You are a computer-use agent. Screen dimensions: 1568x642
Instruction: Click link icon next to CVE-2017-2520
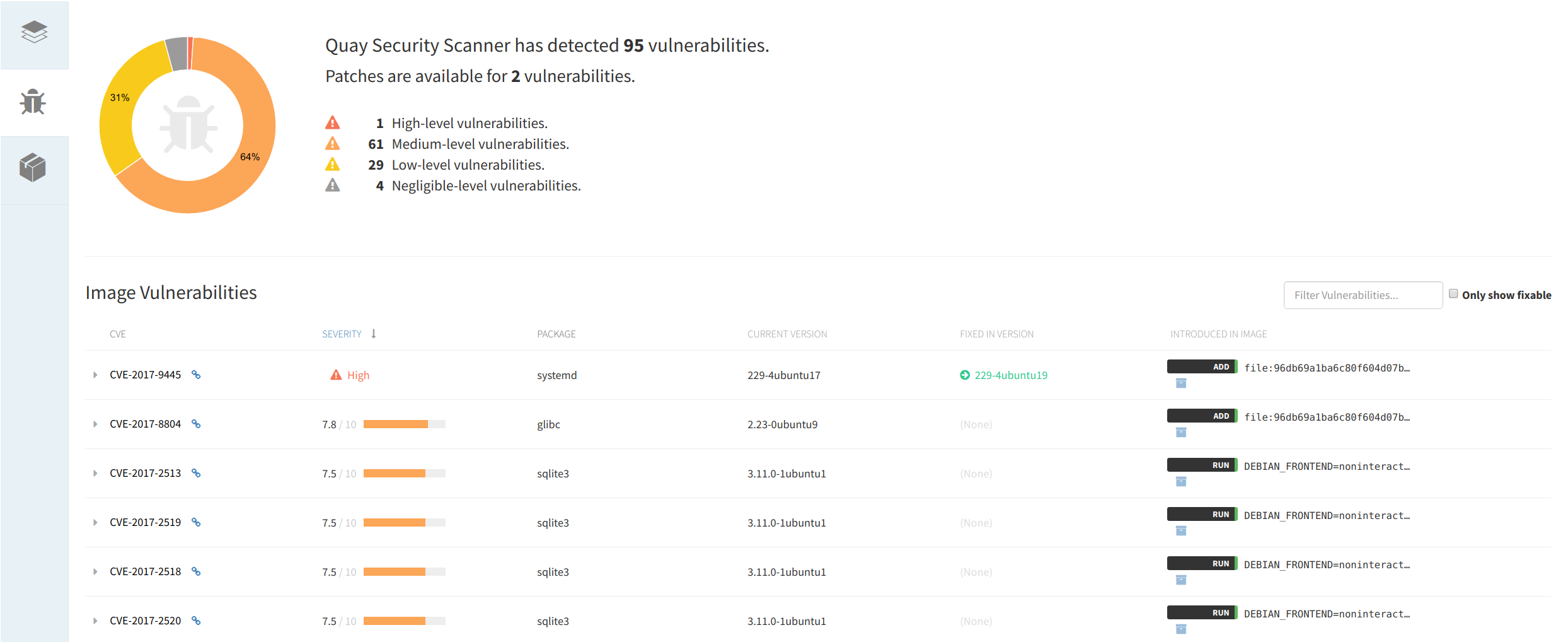[196, 621]
